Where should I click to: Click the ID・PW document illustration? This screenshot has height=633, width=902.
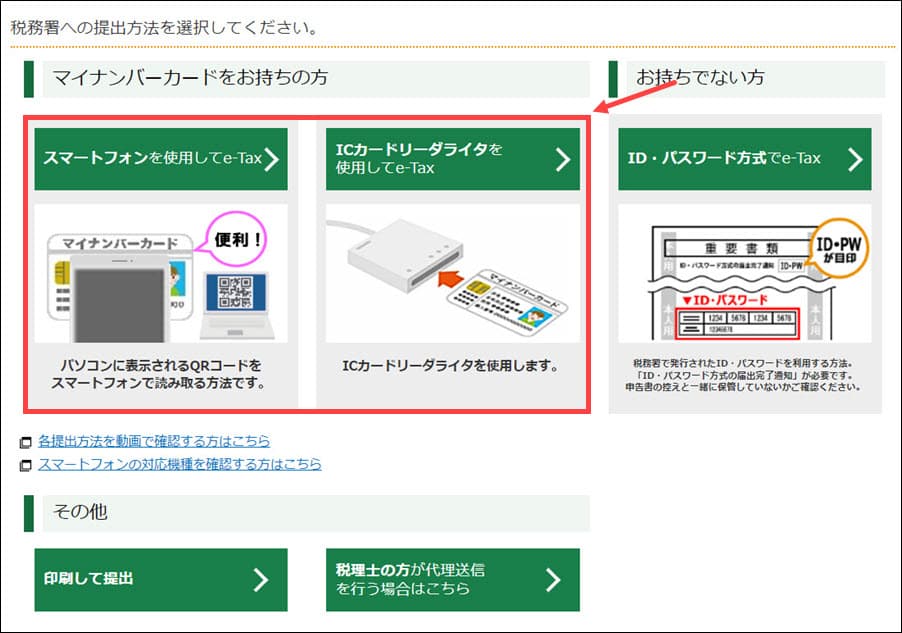coord(744,274)
